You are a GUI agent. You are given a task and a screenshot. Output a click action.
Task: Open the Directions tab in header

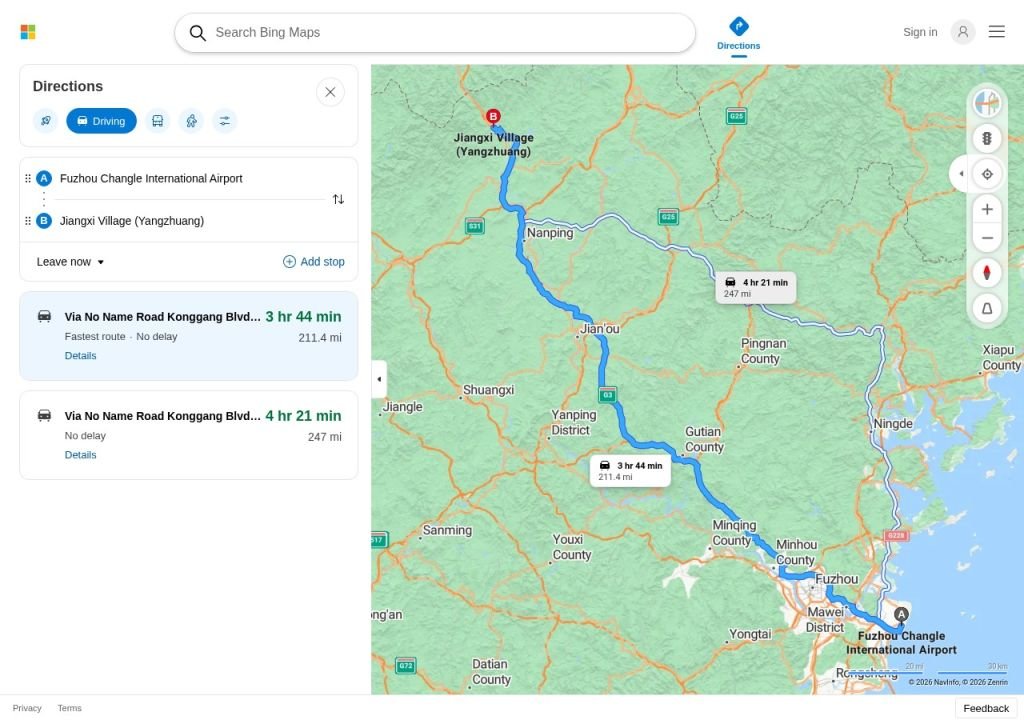(738, 34)
